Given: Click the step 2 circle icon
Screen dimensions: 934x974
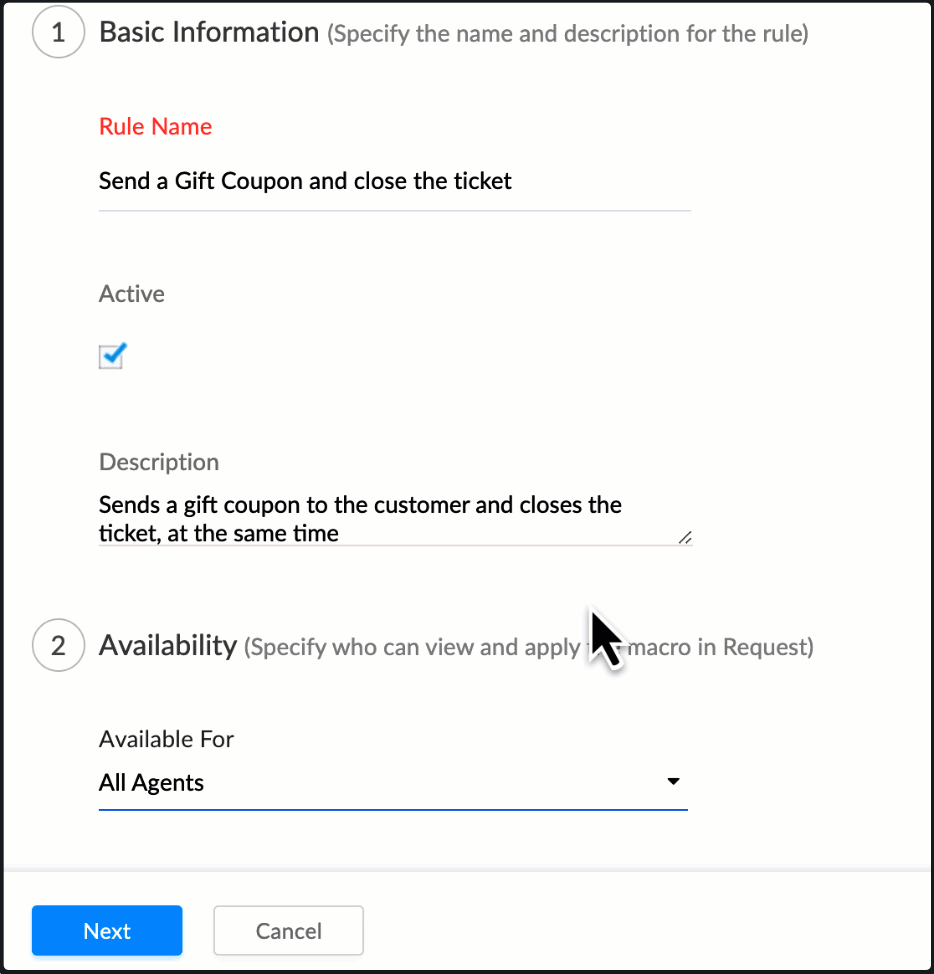Looking at the screenshot, I should 58,645.
